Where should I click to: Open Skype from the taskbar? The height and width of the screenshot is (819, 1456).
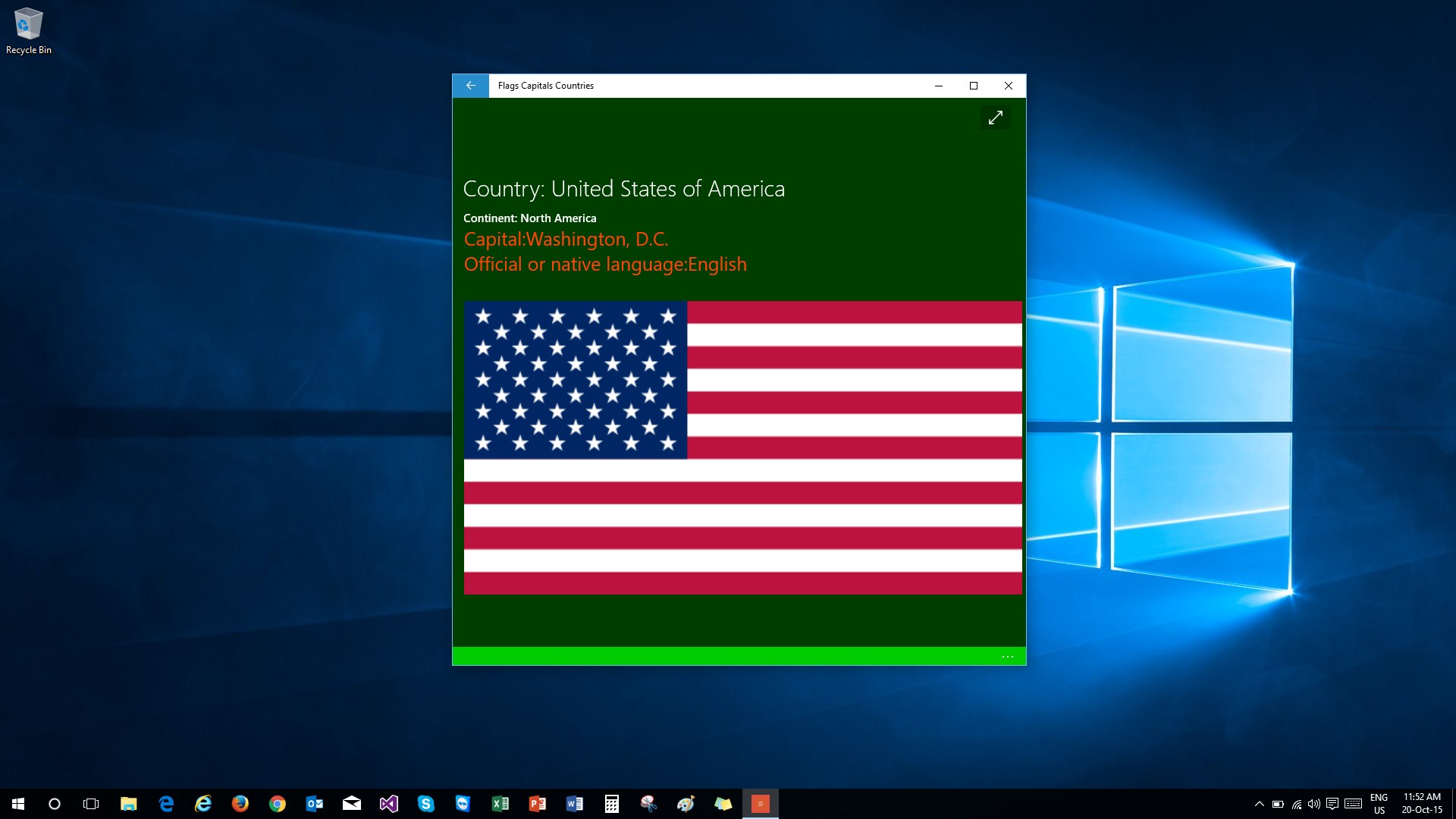pos(425,804)
